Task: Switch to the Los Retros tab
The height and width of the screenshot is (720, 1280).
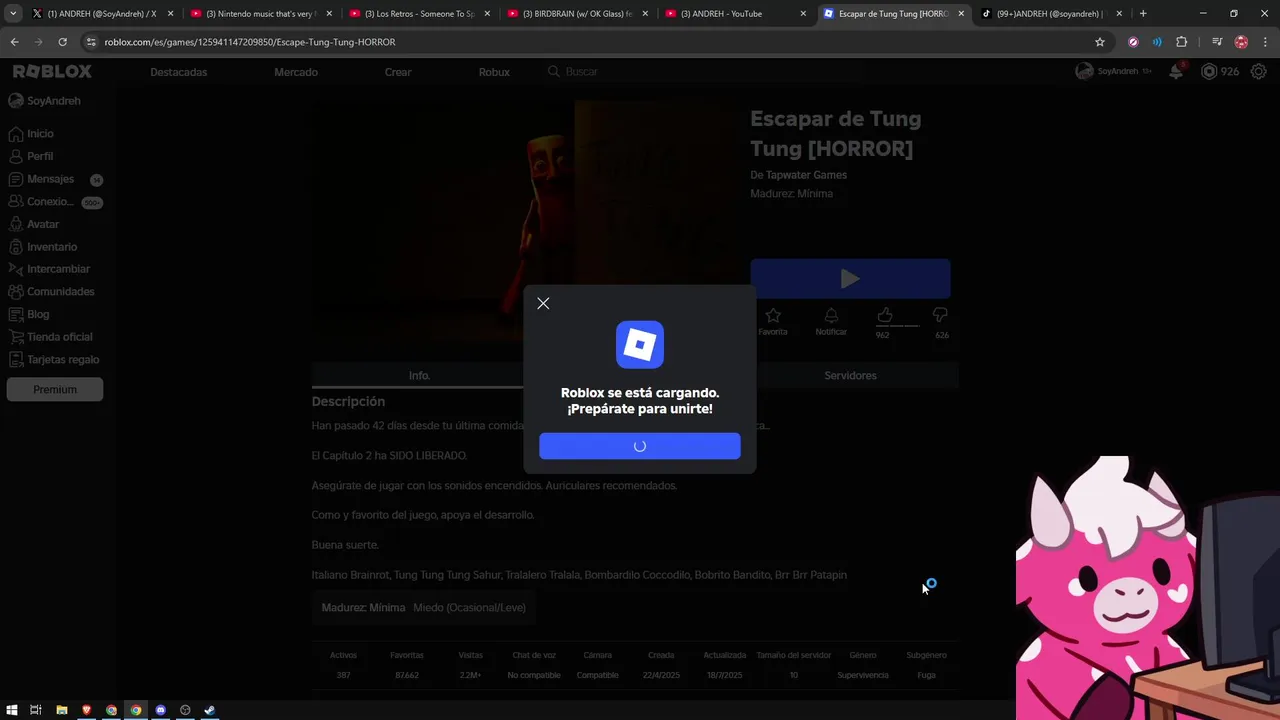Action: [418, 14]
